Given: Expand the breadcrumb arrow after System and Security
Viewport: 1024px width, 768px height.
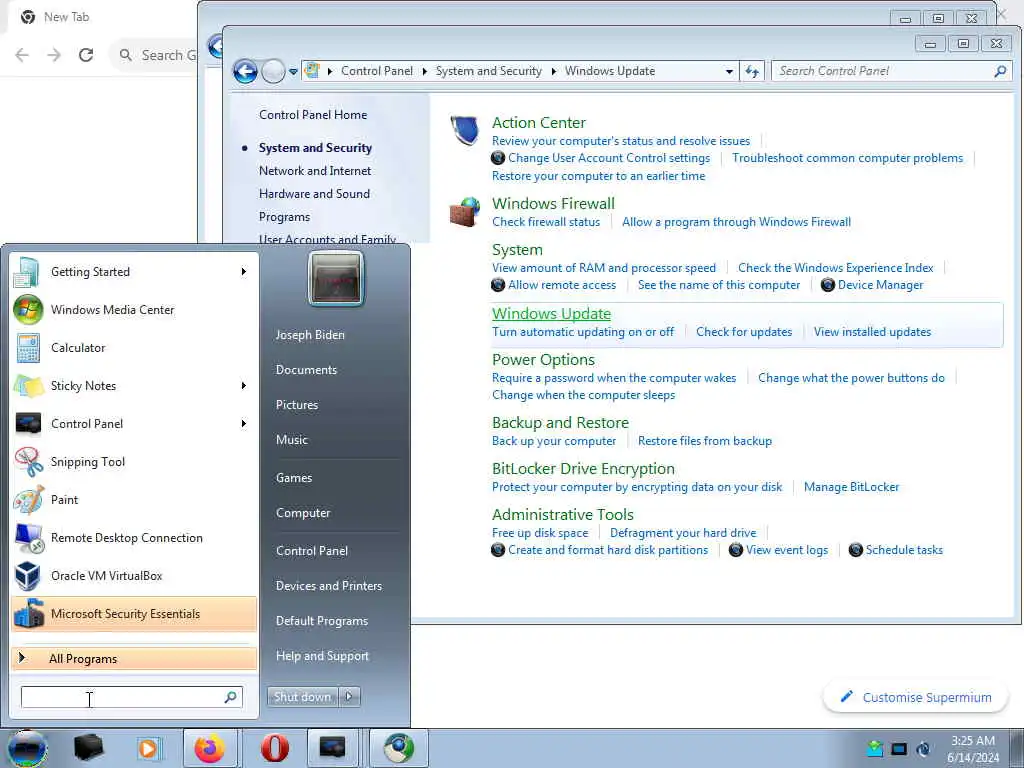Looking at the screenshot, I should [554, 71].
